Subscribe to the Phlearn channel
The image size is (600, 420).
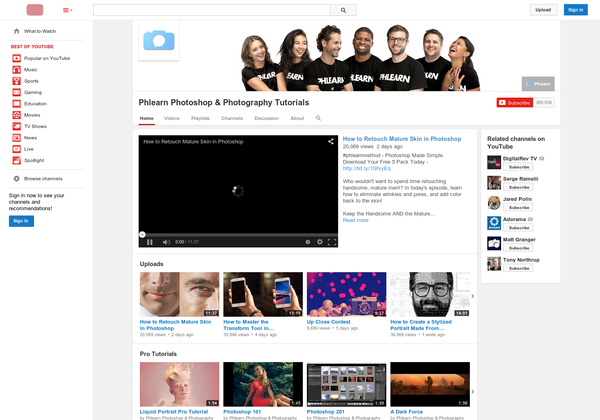pos(515,103)
